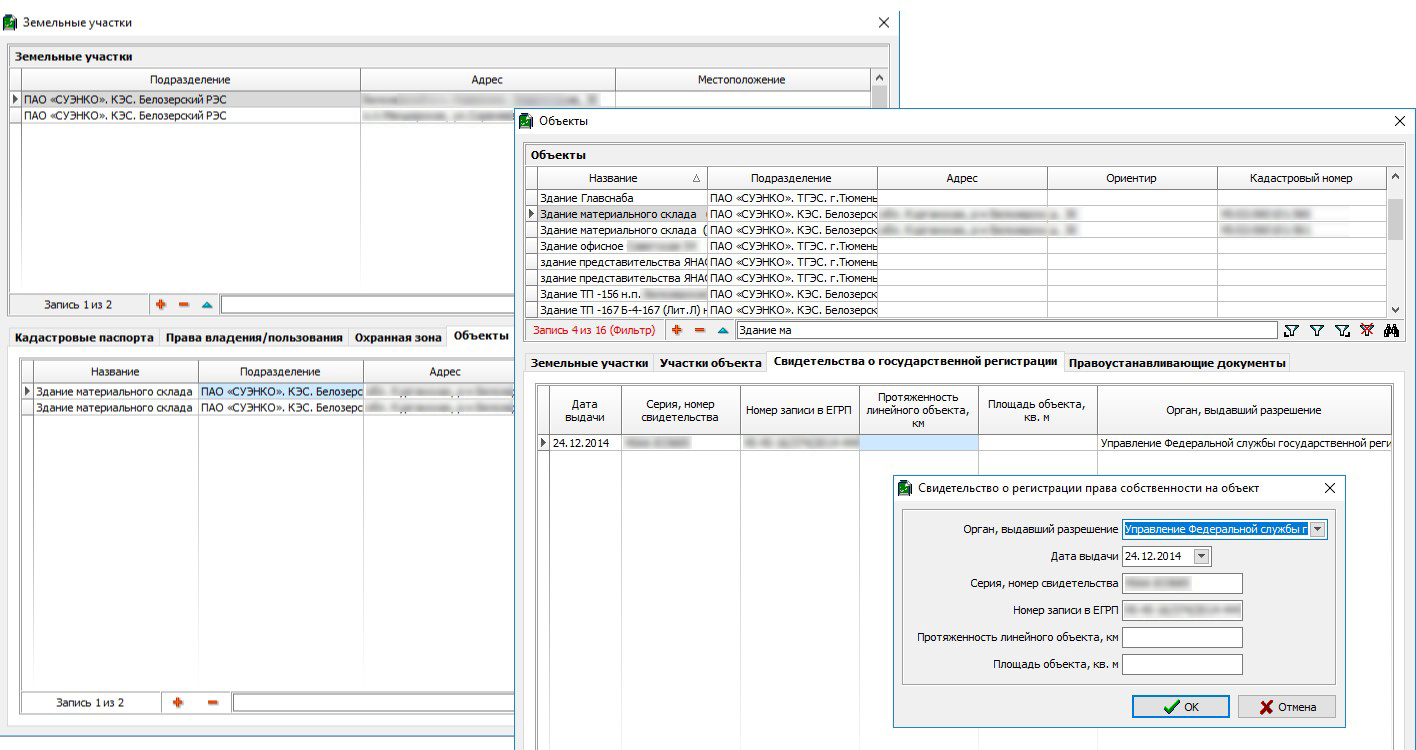Open Дата выдачи date picker dropdown
1416x750 pixels.
1202,556
